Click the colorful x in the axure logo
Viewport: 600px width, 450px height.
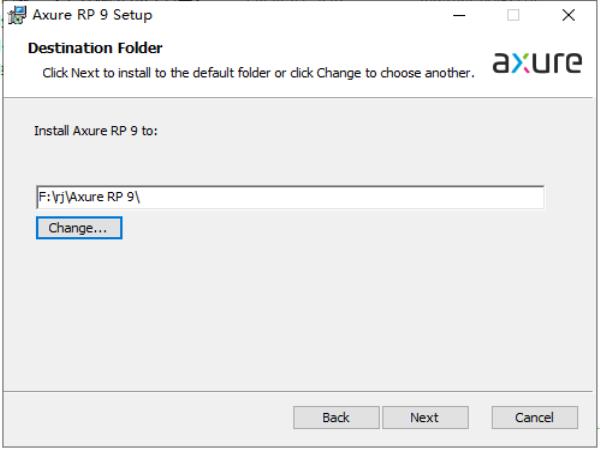pyautogui.click(x=521, y=63)
